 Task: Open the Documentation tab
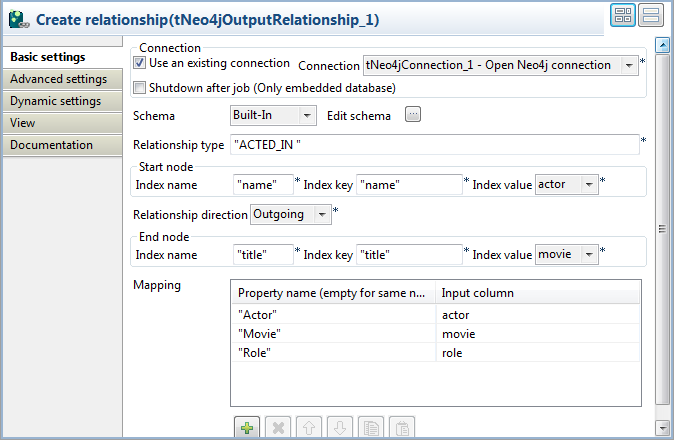click(51, 145)
